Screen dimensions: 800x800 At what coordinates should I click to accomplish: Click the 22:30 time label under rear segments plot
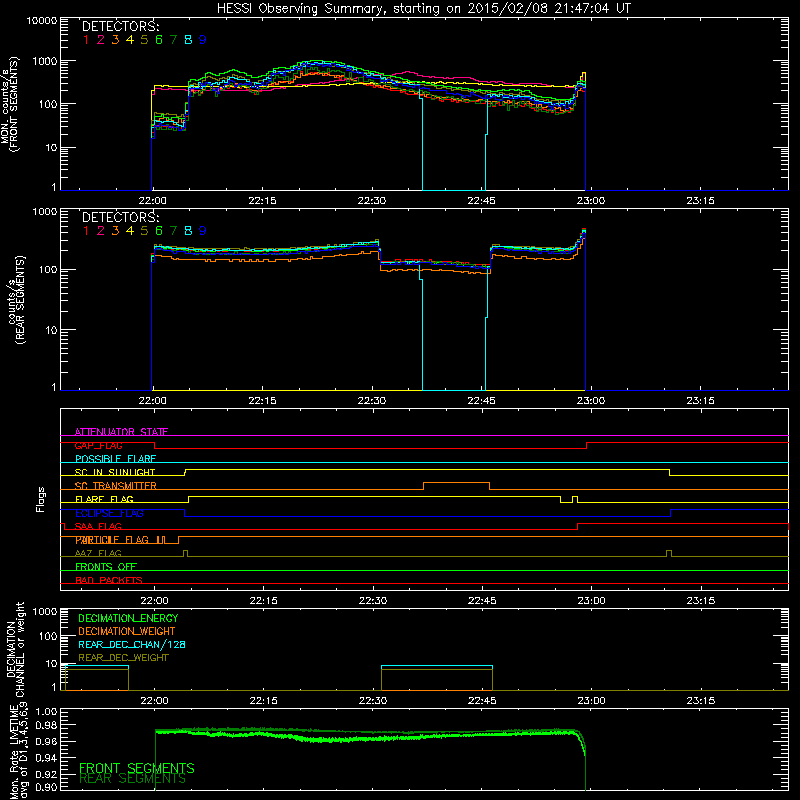pos(372,401)
